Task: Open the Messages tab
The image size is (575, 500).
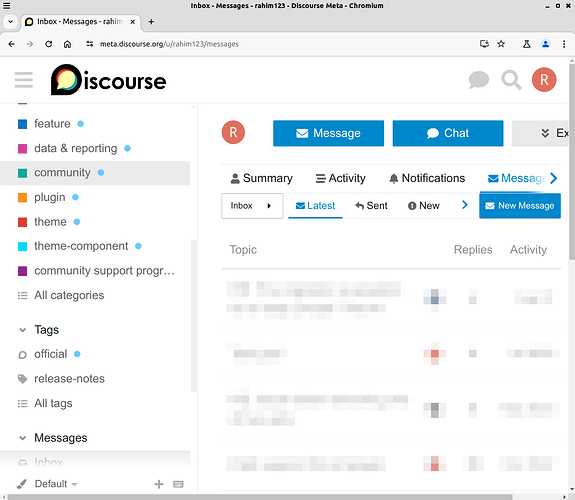Action: pos(516,178)
